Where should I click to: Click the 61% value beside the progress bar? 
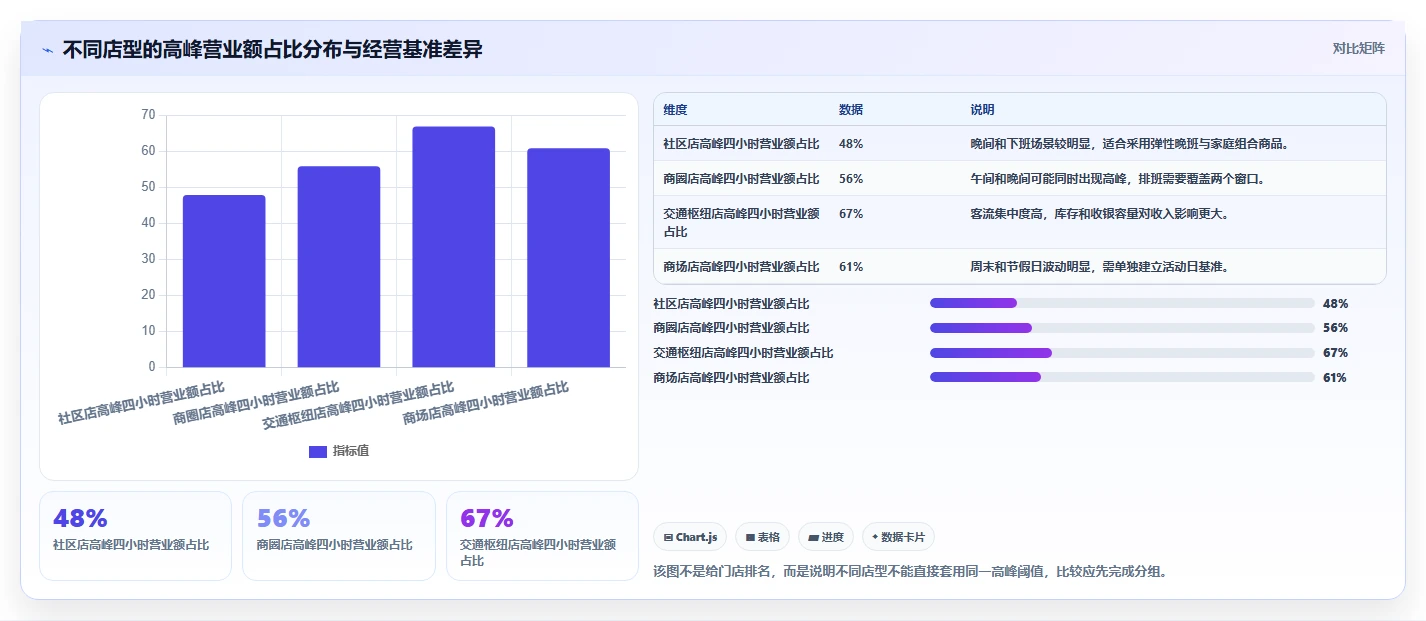1334,378
